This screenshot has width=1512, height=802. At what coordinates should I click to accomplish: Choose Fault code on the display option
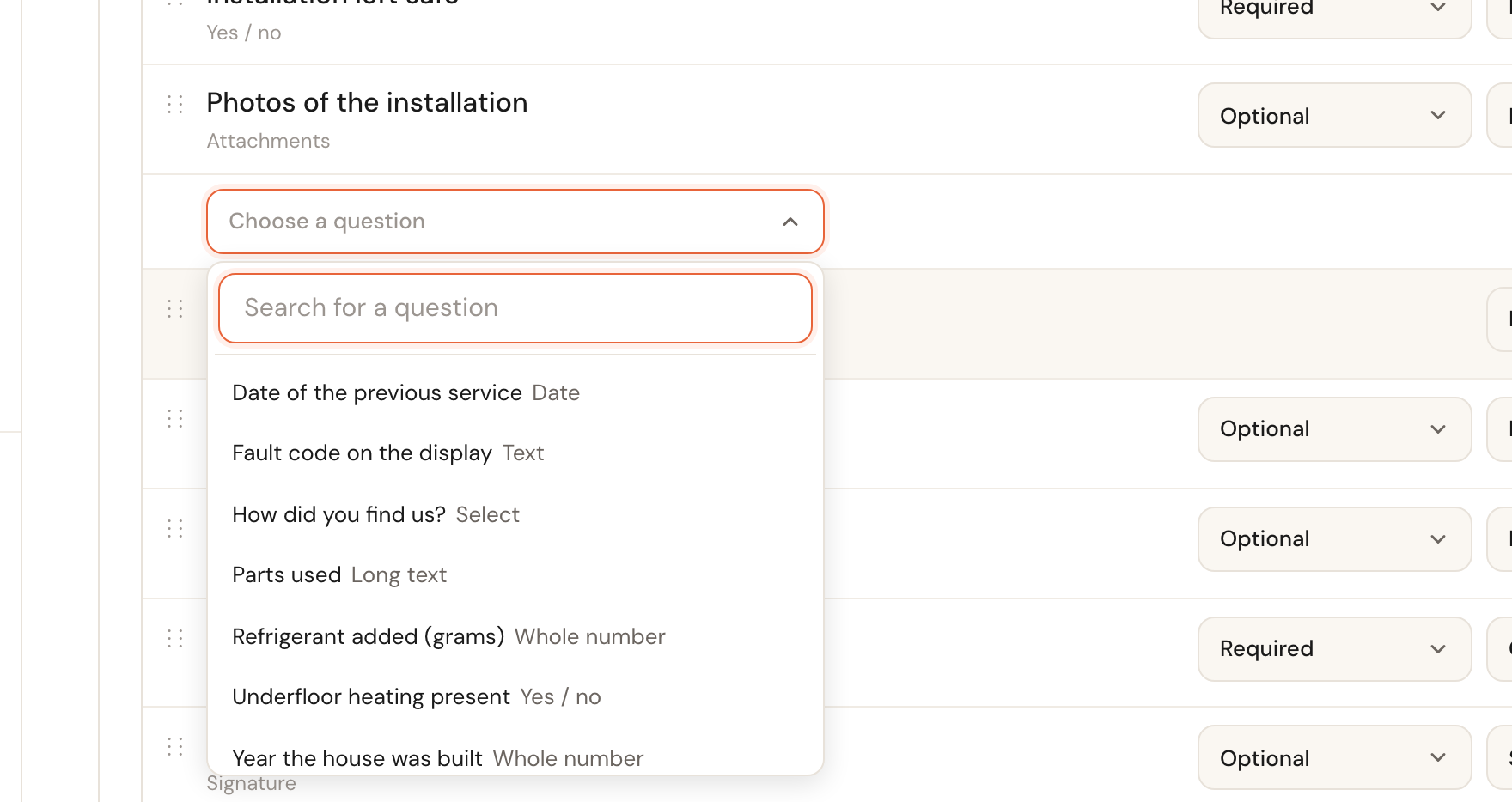(515, 453)
